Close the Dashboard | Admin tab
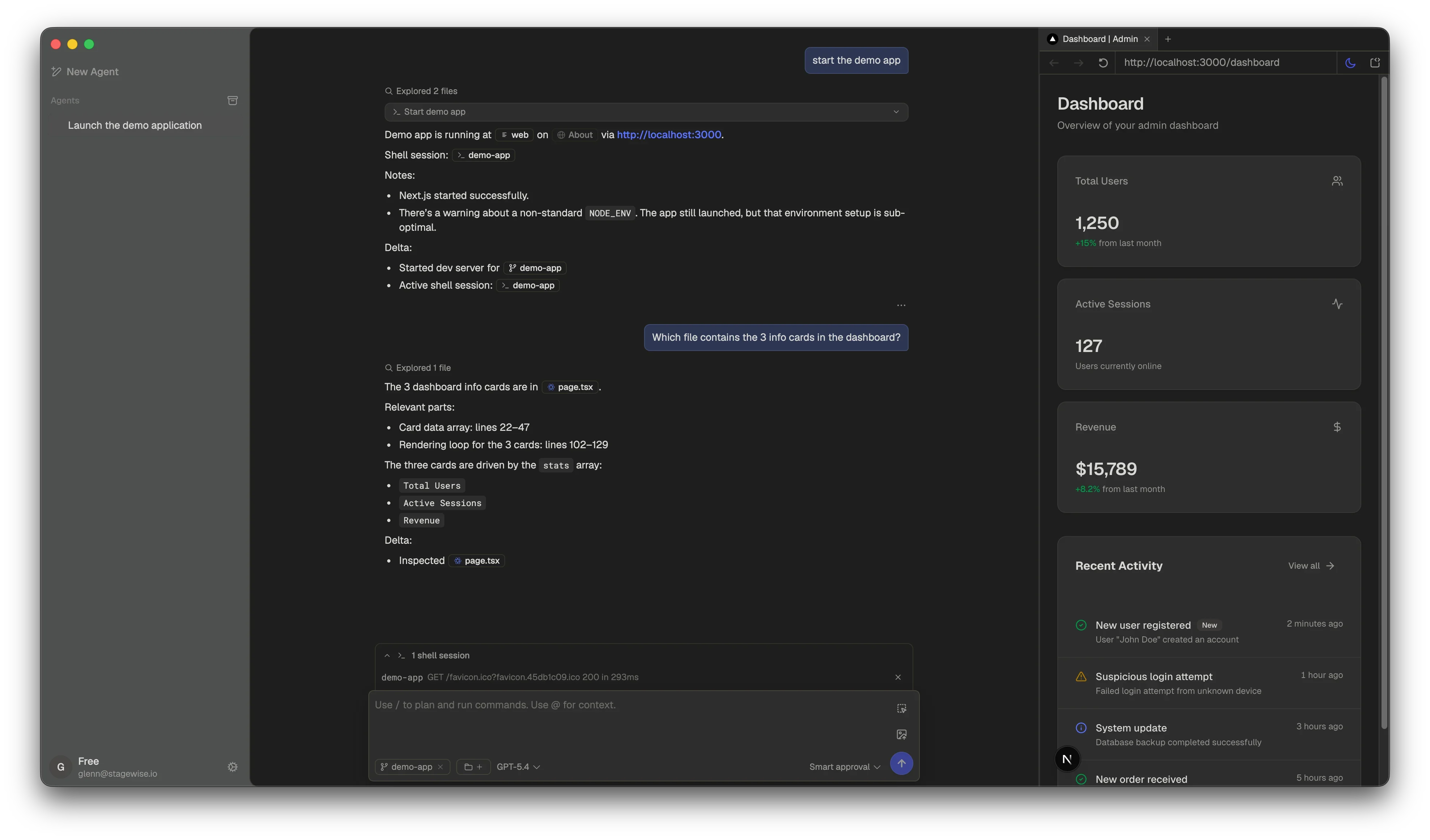 pos(1147,39)
